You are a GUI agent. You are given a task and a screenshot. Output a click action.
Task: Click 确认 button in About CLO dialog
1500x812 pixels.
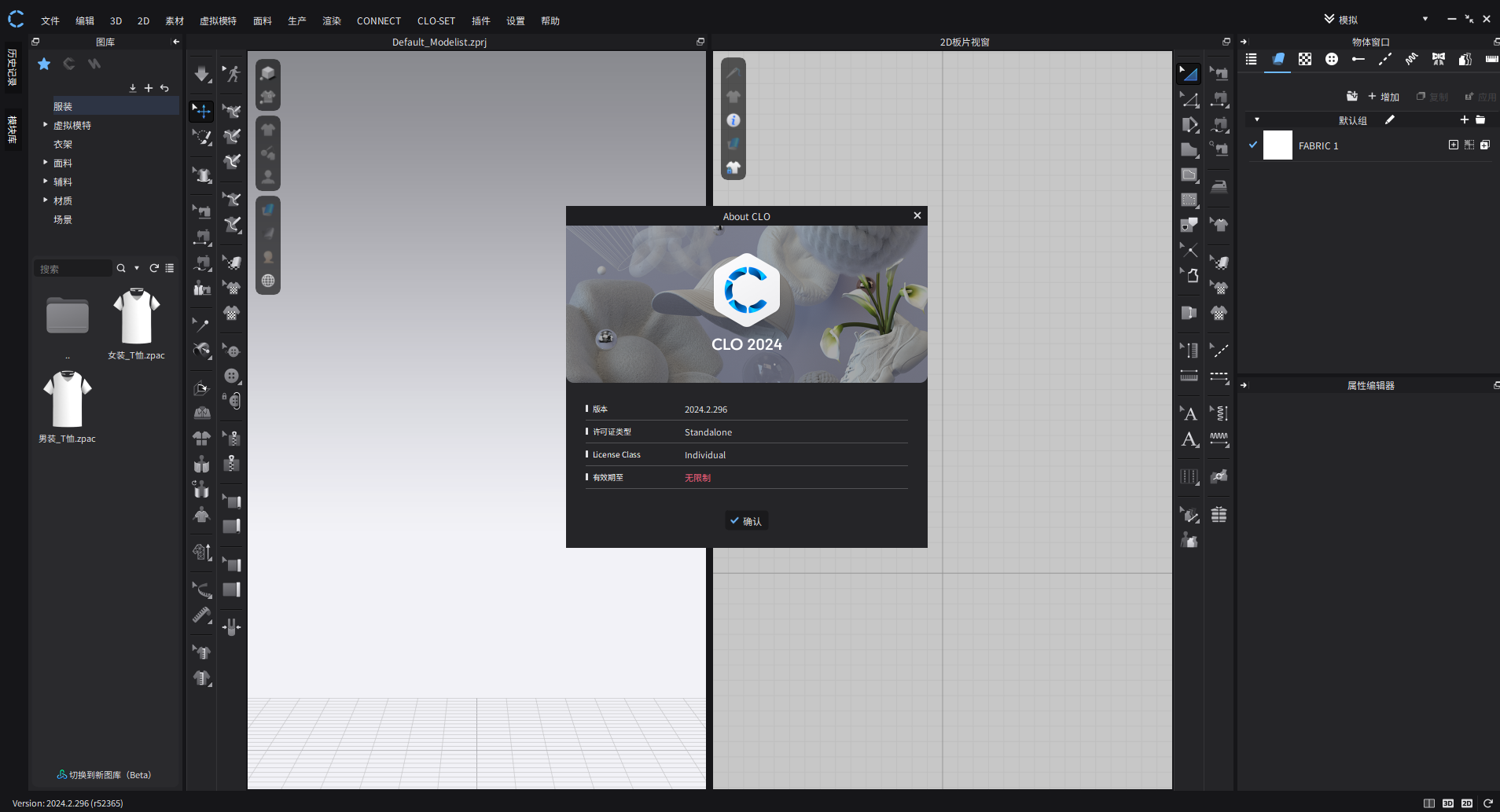click(746, 521)
